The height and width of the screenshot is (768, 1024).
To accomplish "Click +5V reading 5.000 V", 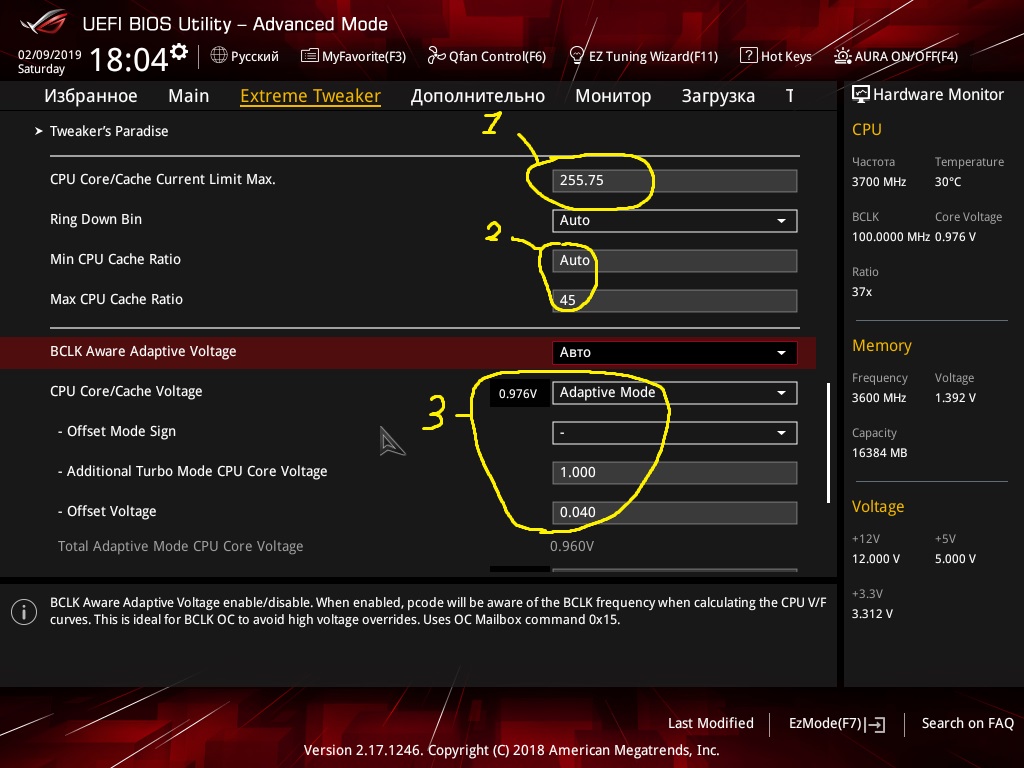I will [x=955, y=559].
